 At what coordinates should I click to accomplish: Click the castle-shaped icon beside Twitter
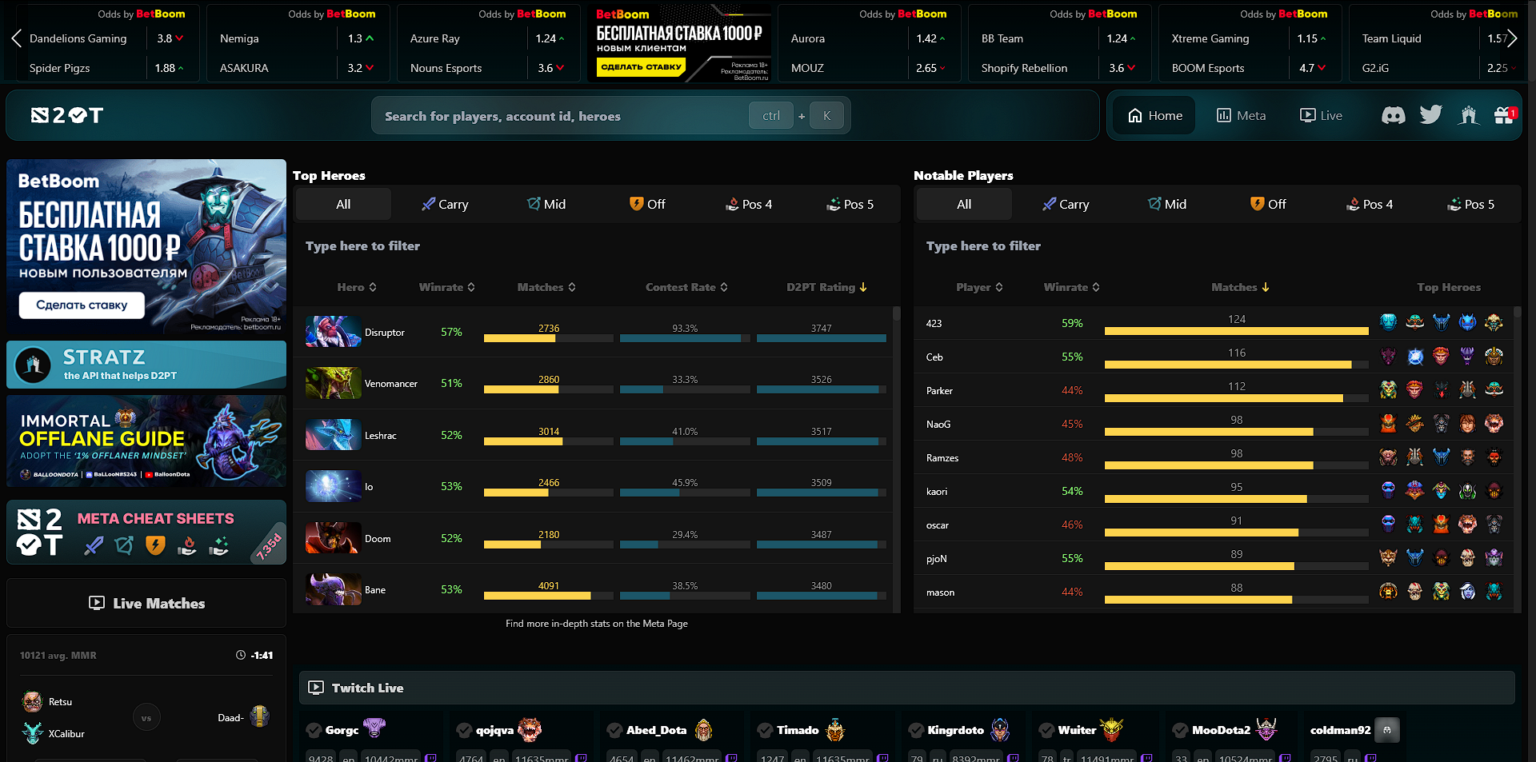point(1468,115)
